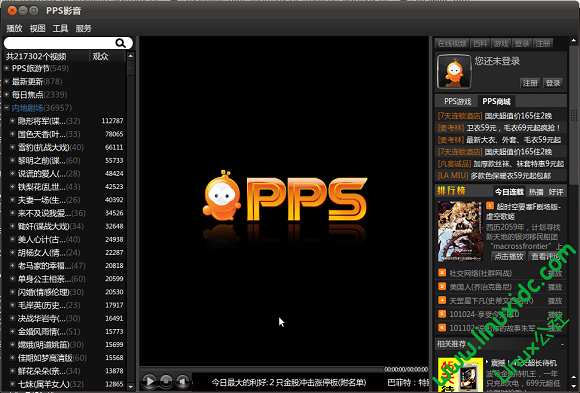Open the 播放 menu
The image size is (580, 393).
pyautogui.click(x=14, y=28)
